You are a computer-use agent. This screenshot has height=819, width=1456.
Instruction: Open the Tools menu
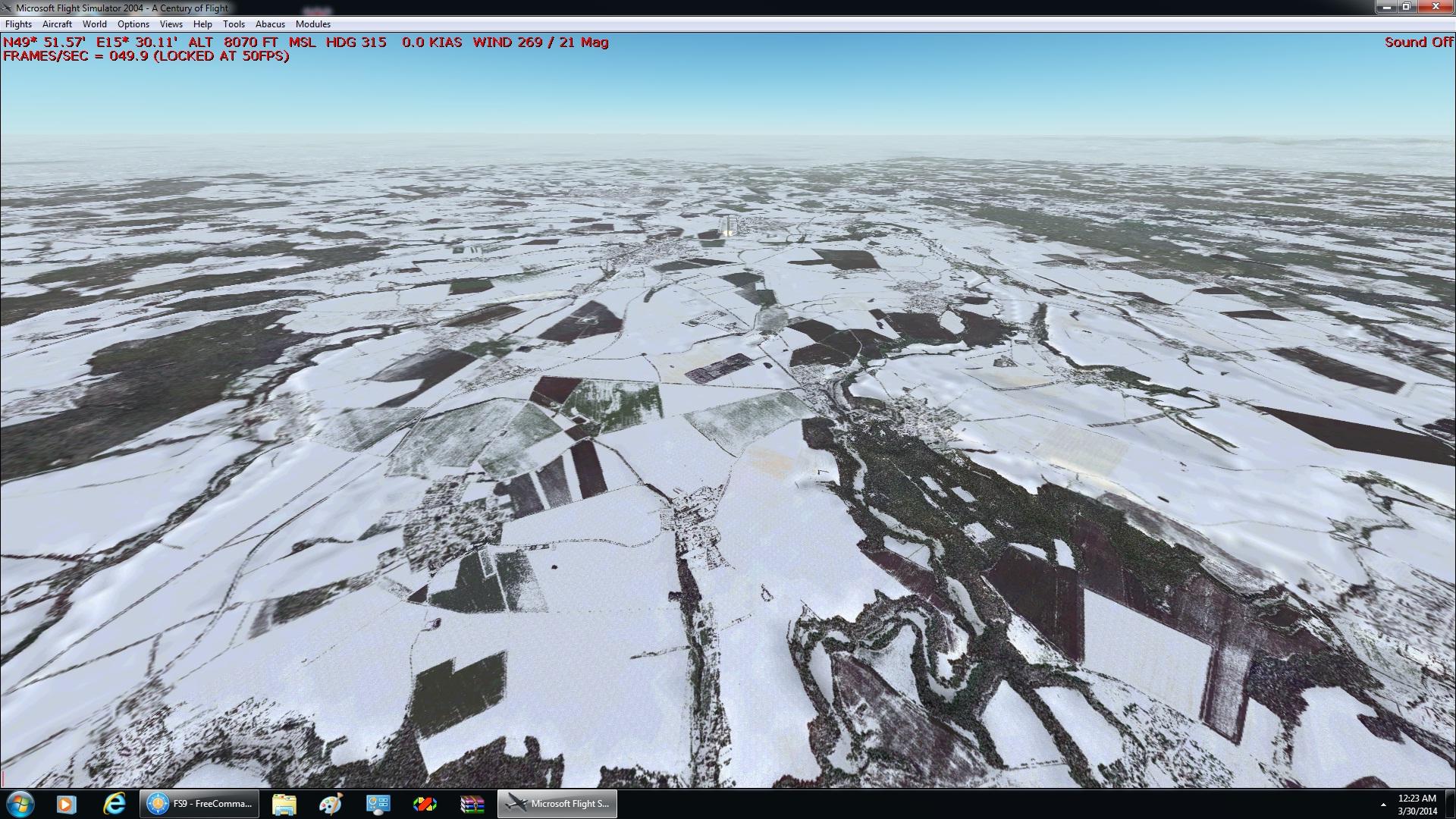tap(234, 24)
